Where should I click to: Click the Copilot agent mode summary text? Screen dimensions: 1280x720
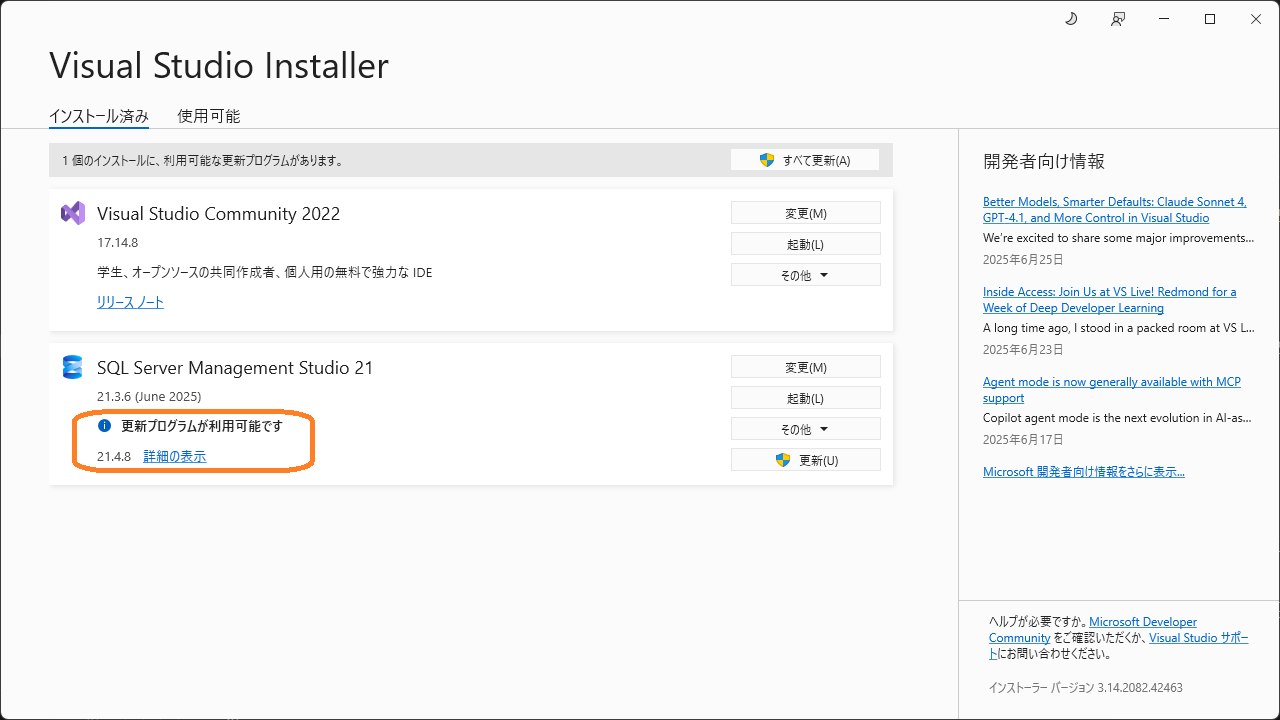click(1118, 418)
